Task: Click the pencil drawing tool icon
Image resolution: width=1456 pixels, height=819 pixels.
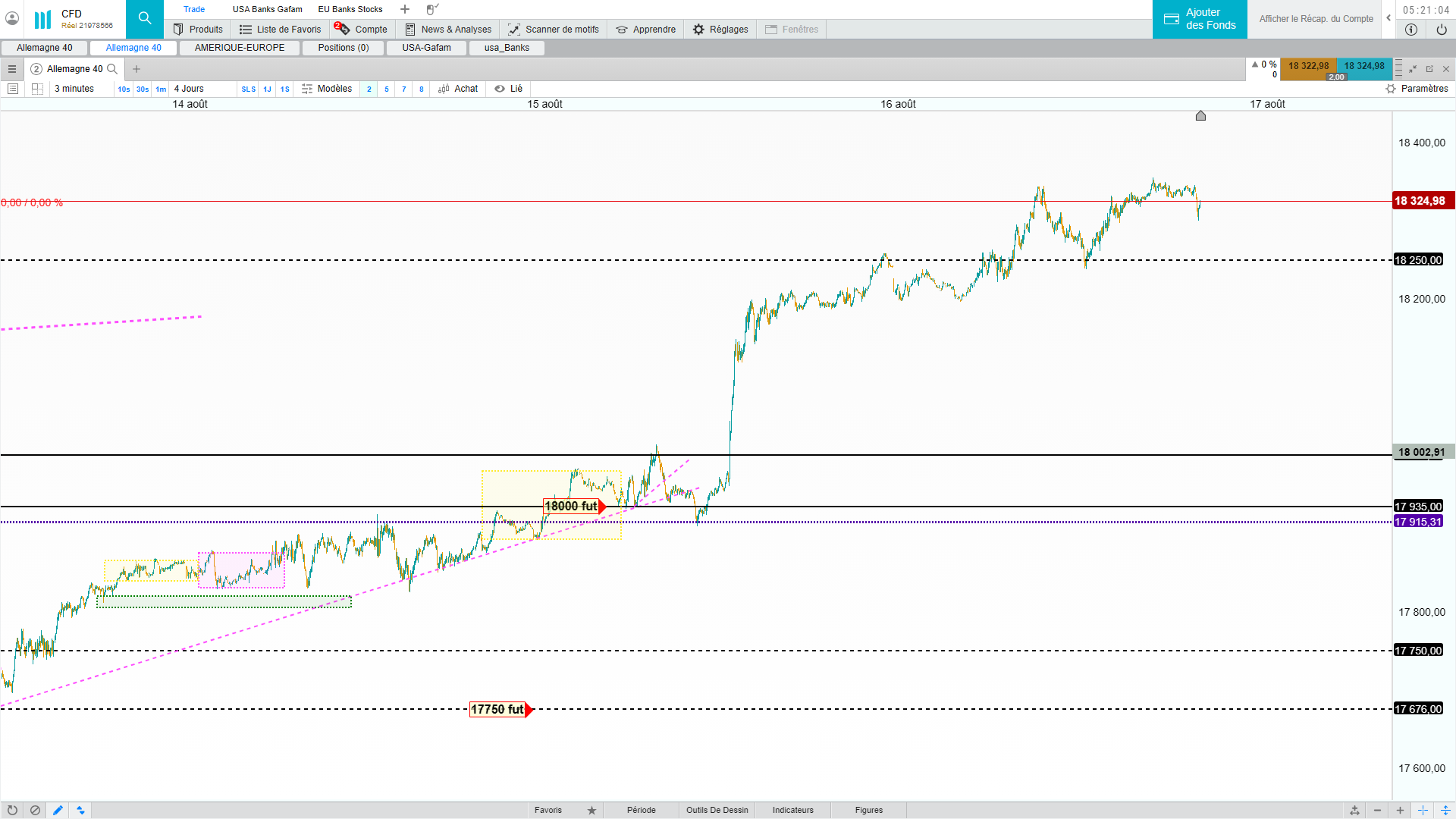Action: coord(58,810)
